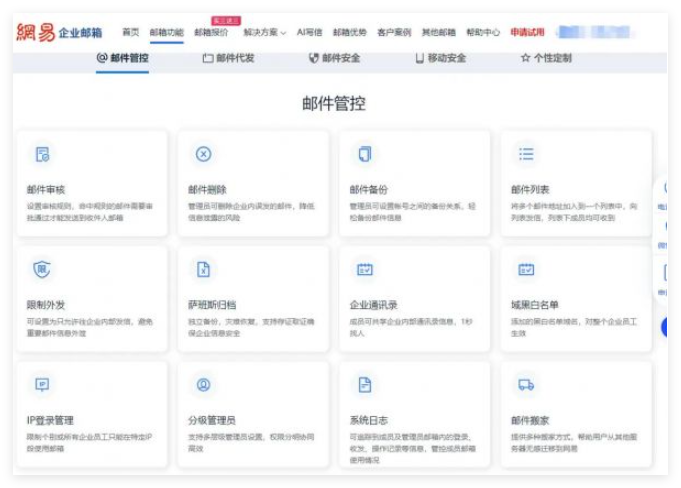Open AI写信 in top navigation

pos(309,32)
